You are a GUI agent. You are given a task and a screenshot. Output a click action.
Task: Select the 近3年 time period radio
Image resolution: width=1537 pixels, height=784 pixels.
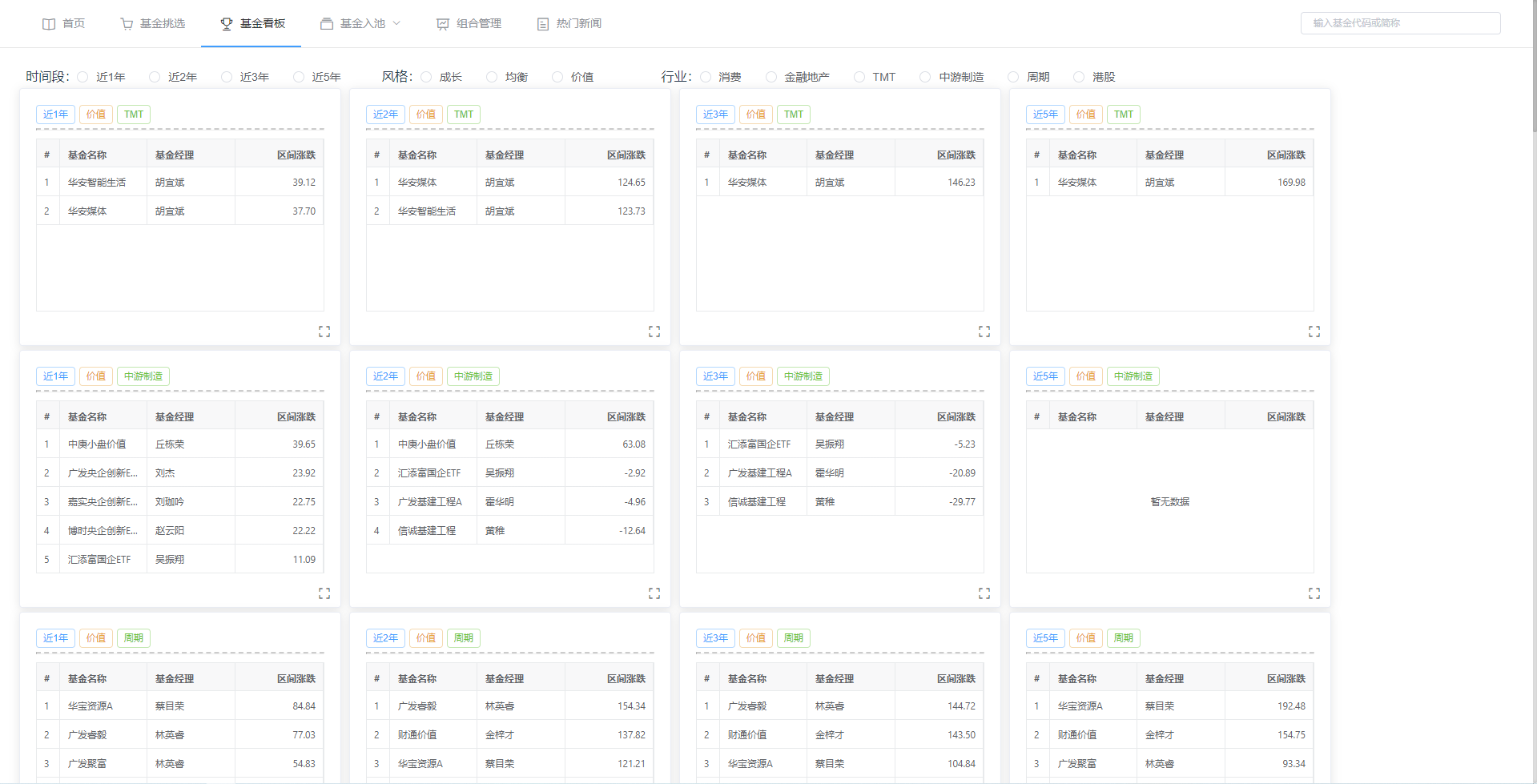point(227,77)
